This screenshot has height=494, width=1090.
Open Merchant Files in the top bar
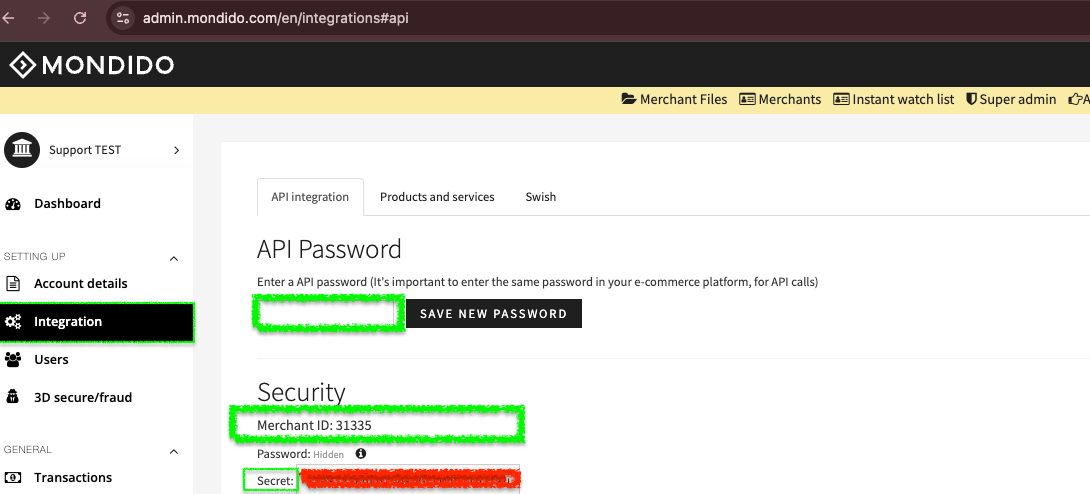(x=674, y=99)
